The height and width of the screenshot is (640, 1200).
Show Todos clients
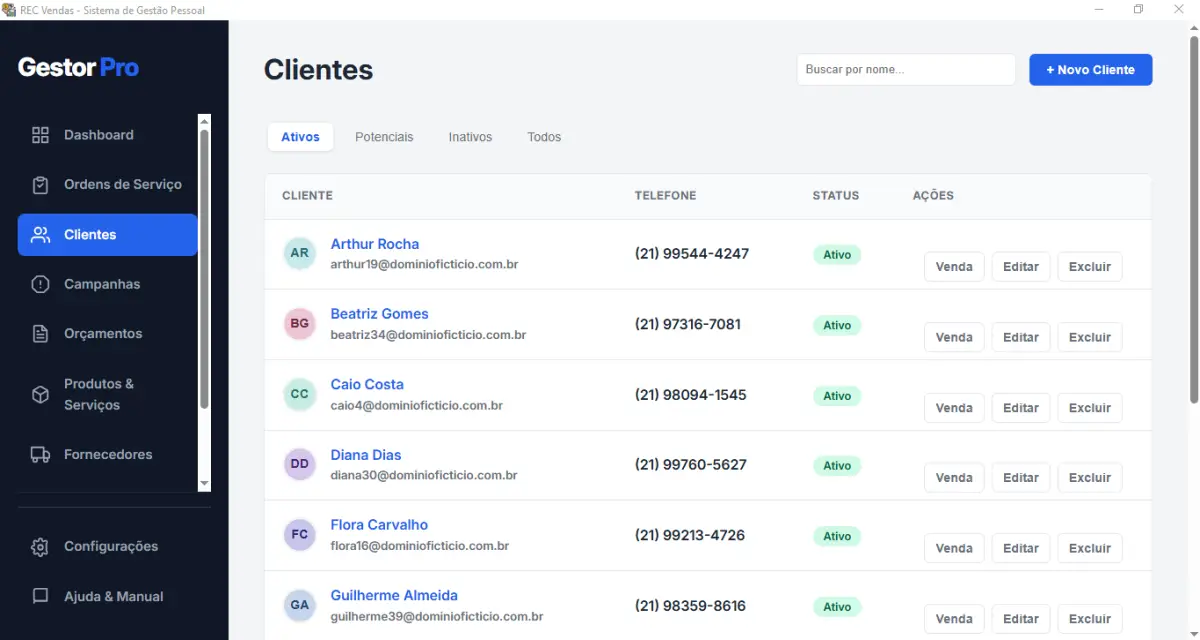pos(544,136)
